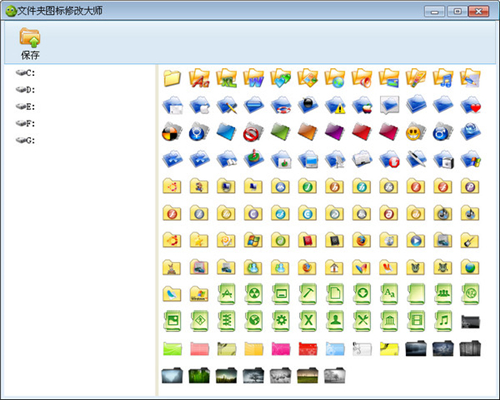Screen dimensions: 500x400
Task: Choose the green folder with gear symbol
Action: 281,321
